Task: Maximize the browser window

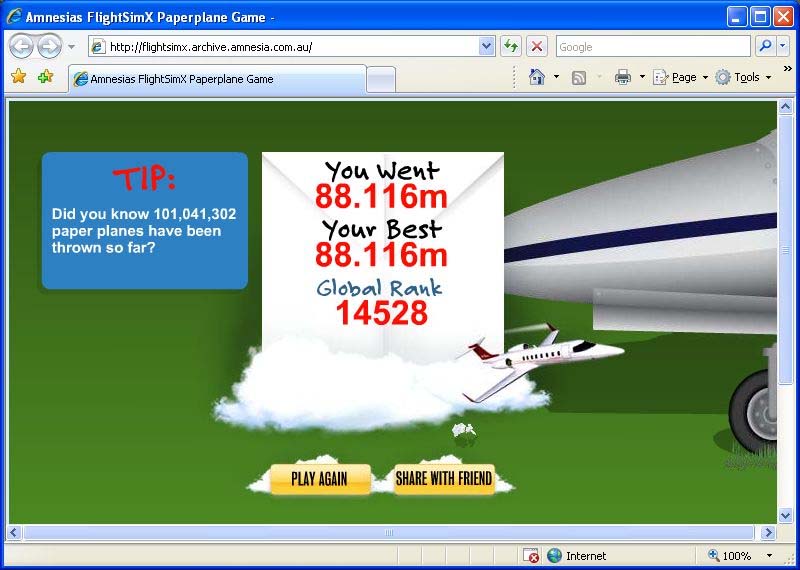Action: [x=760, y=17]
